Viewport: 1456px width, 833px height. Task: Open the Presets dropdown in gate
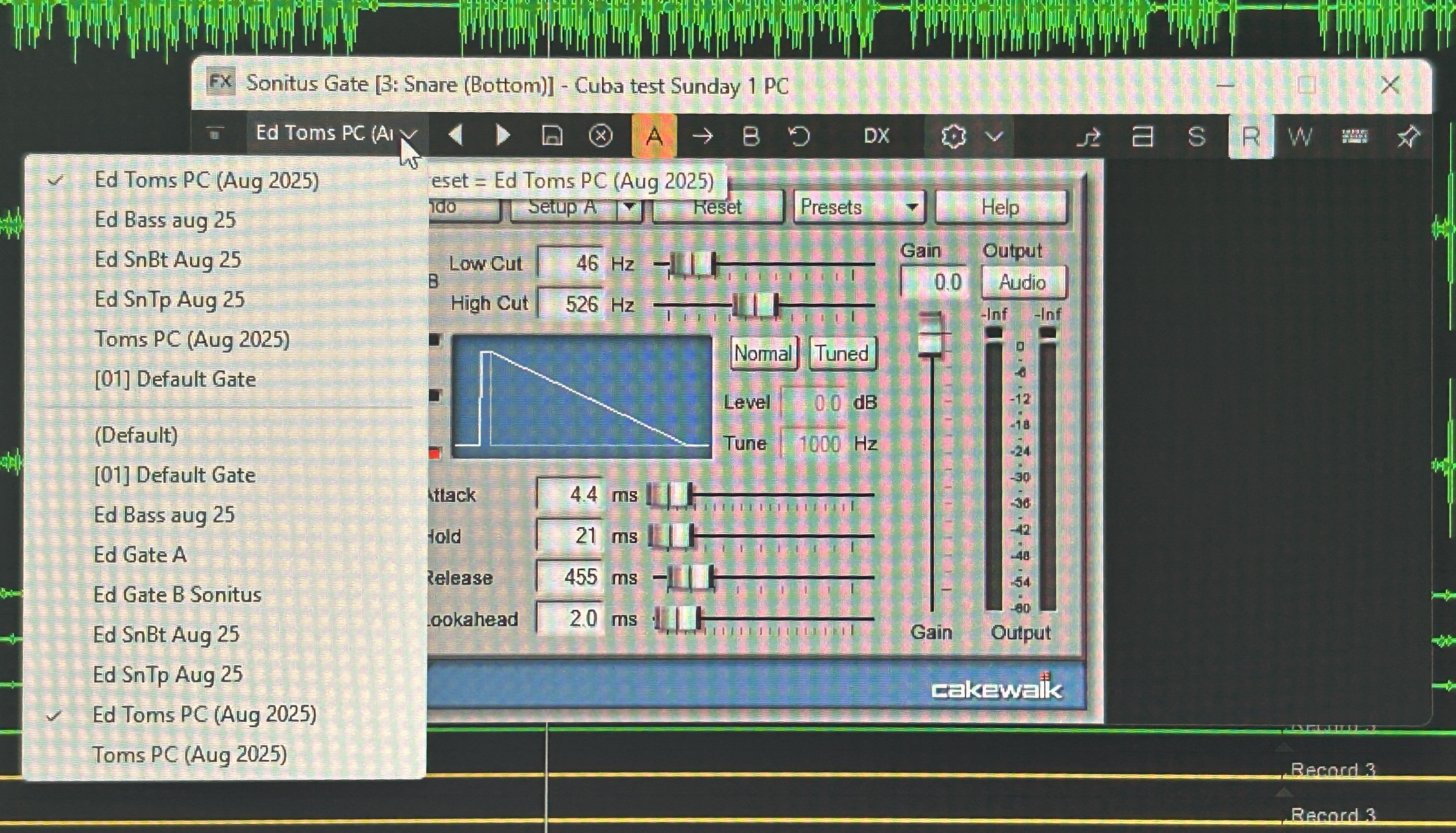click(860, 207)
